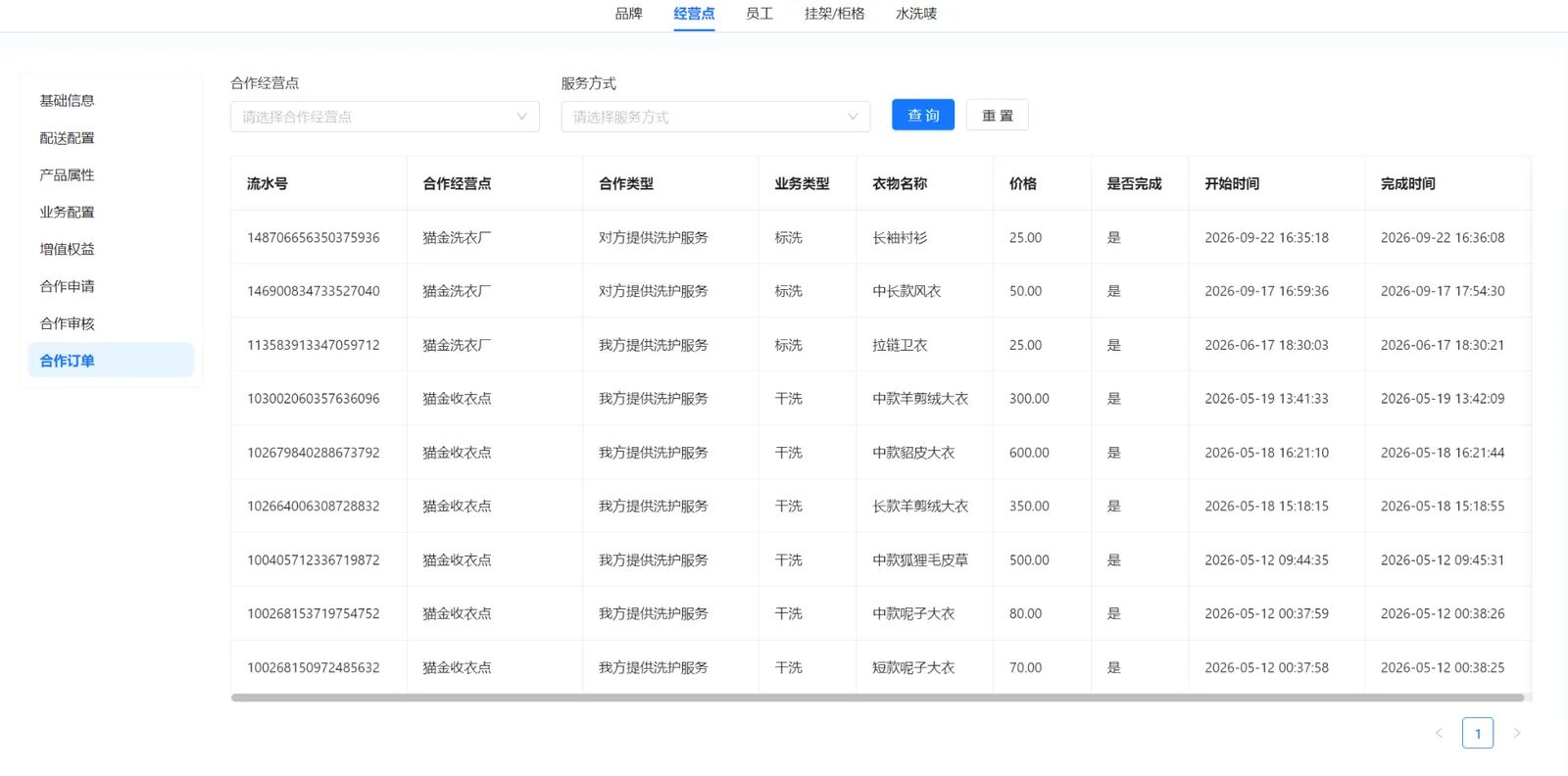Viewport: 1568px width, 776px height.
Task: Click start time 2026-06-17 18:30:03
Action: [x=1266, y=345]
